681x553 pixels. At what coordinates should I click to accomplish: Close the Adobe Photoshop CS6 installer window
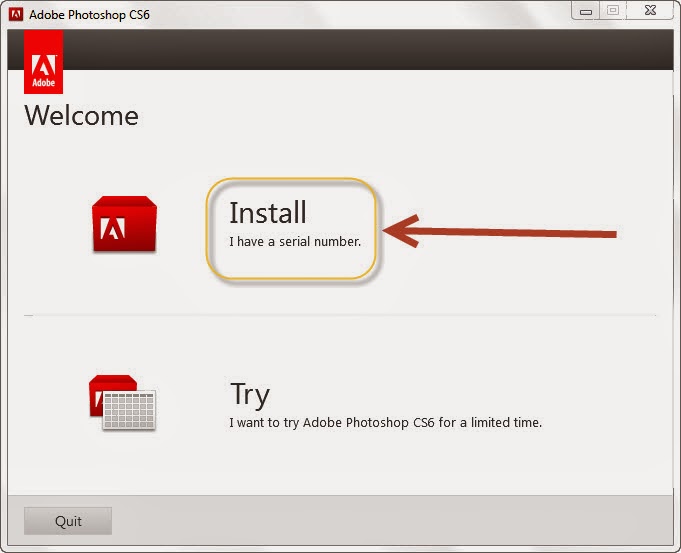pyautogui.click(x=650, y=10)
